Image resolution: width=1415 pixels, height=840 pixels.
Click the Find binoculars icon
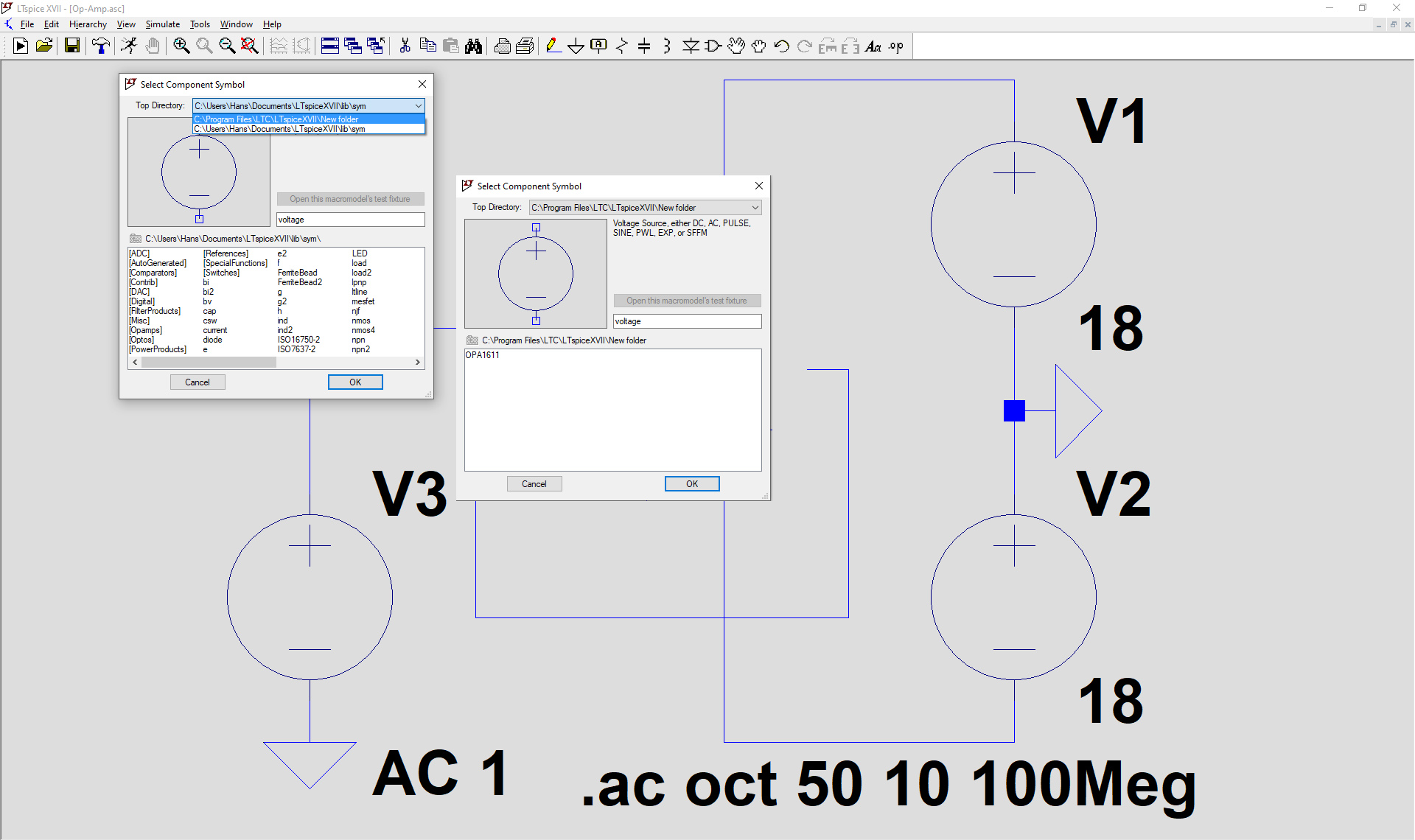point(473,46)
